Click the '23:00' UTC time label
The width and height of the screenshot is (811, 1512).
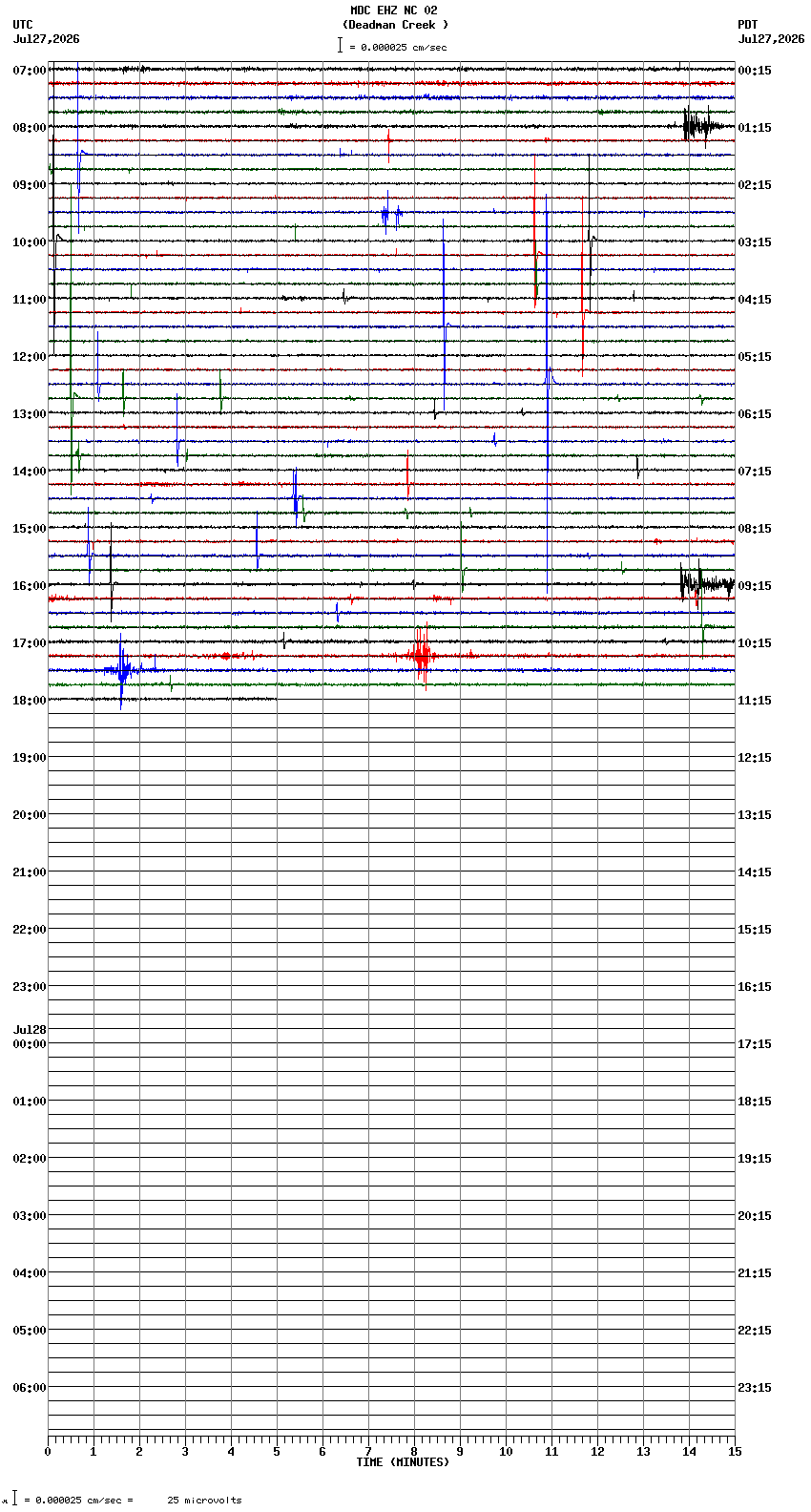tap(30, 987)
